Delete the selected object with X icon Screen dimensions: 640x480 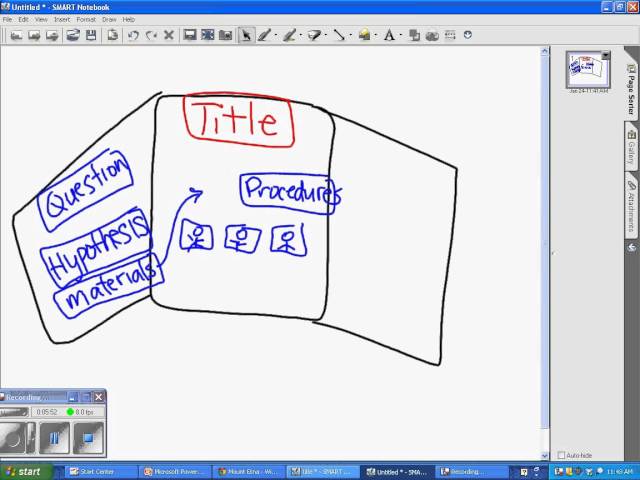point(169,36)
